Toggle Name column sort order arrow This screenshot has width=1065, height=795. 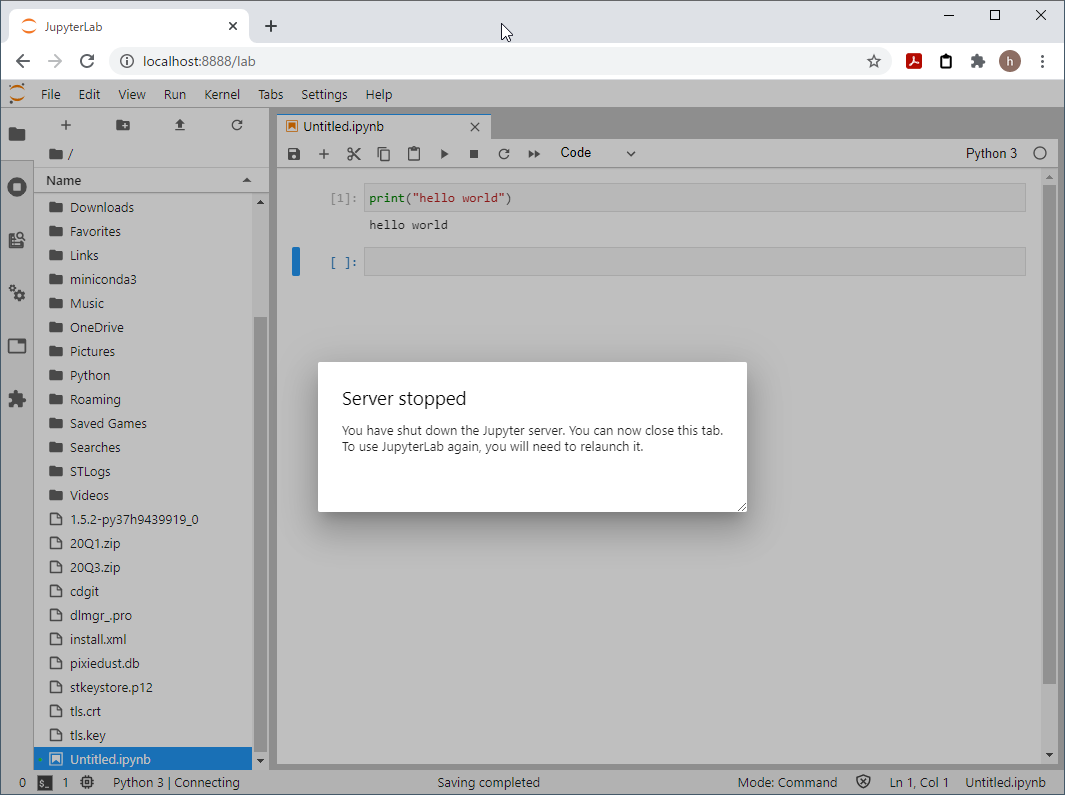[x=247, y=180]
